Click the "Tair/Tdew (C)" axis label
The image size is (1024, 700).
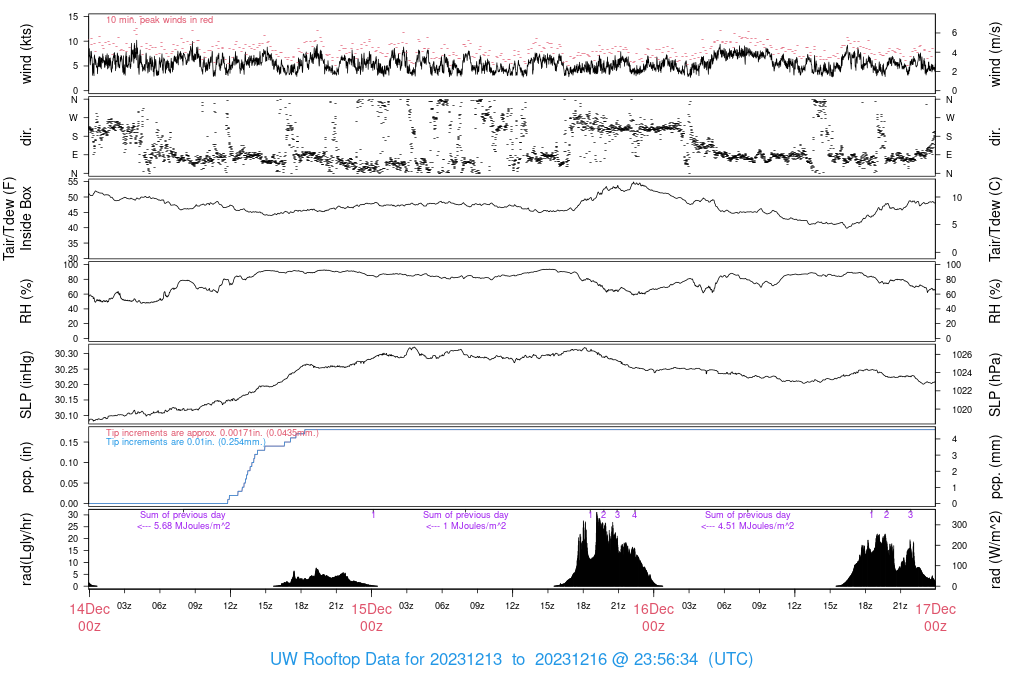(995, 218)
